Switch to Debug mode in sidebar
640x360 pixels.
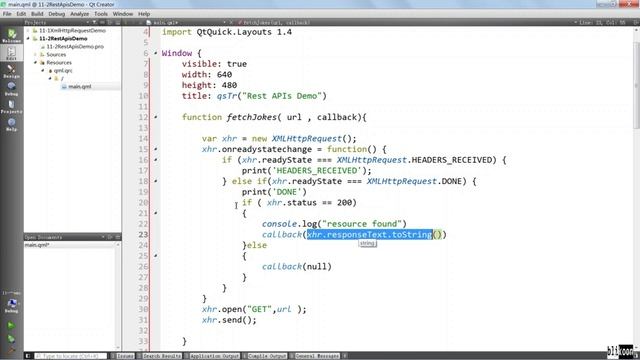tap(11, 89)
